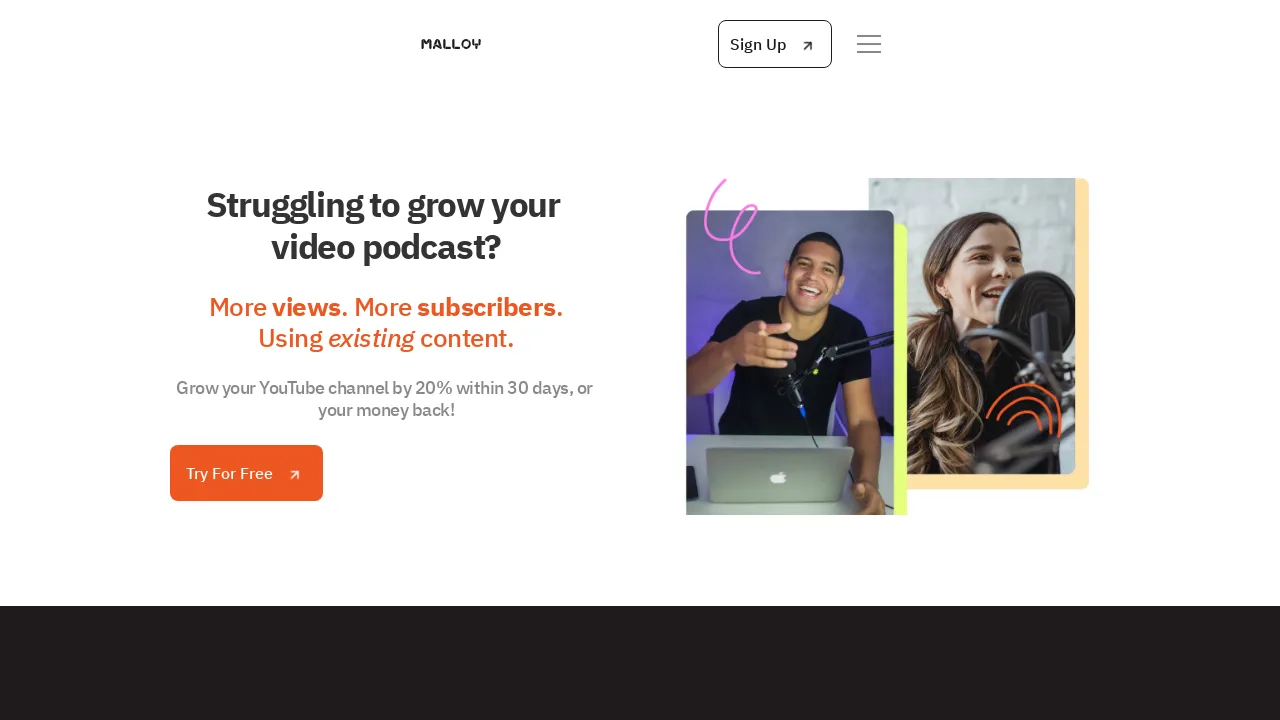This screenshot has width=1280, height=720.
Task: Select the Sign Up button text
Action: pos(758,45)
